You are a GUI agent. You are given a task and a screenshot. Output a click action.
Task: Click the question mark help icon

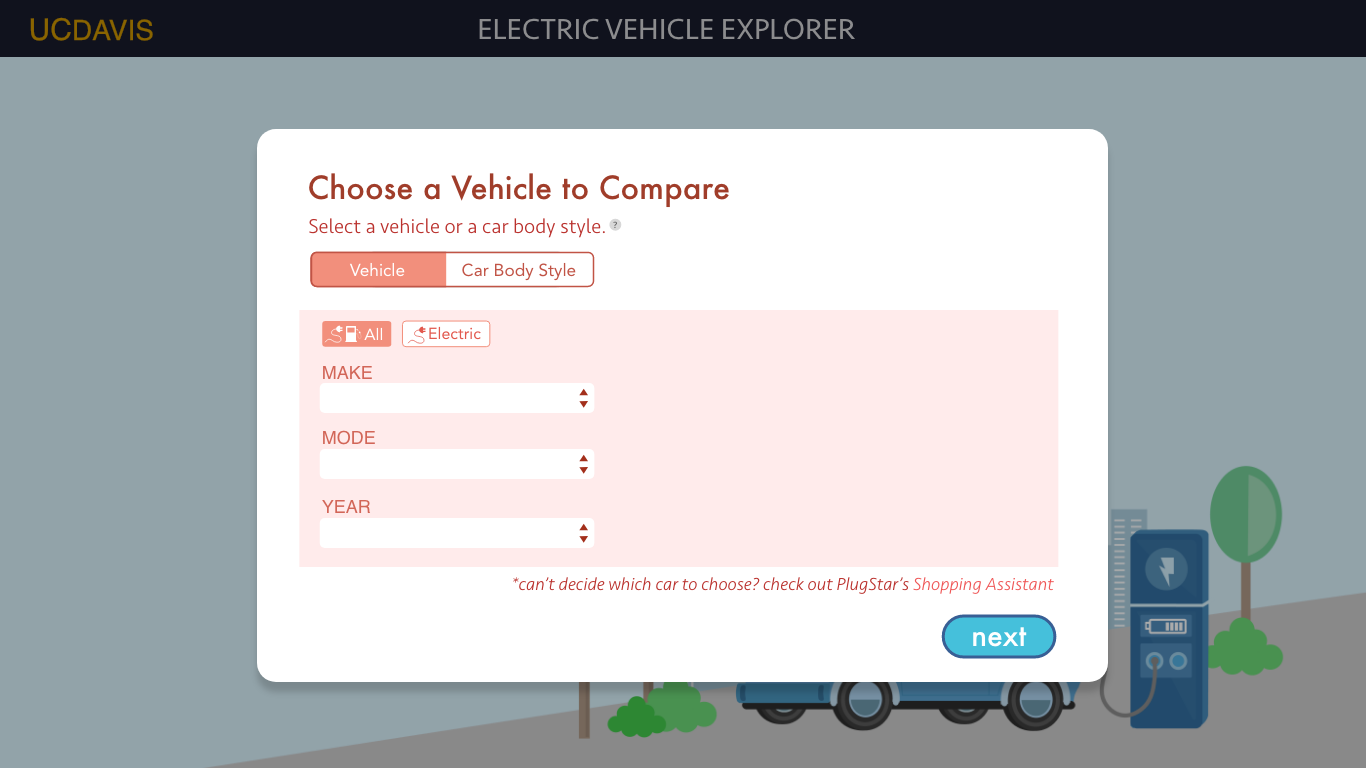(615, 225)
